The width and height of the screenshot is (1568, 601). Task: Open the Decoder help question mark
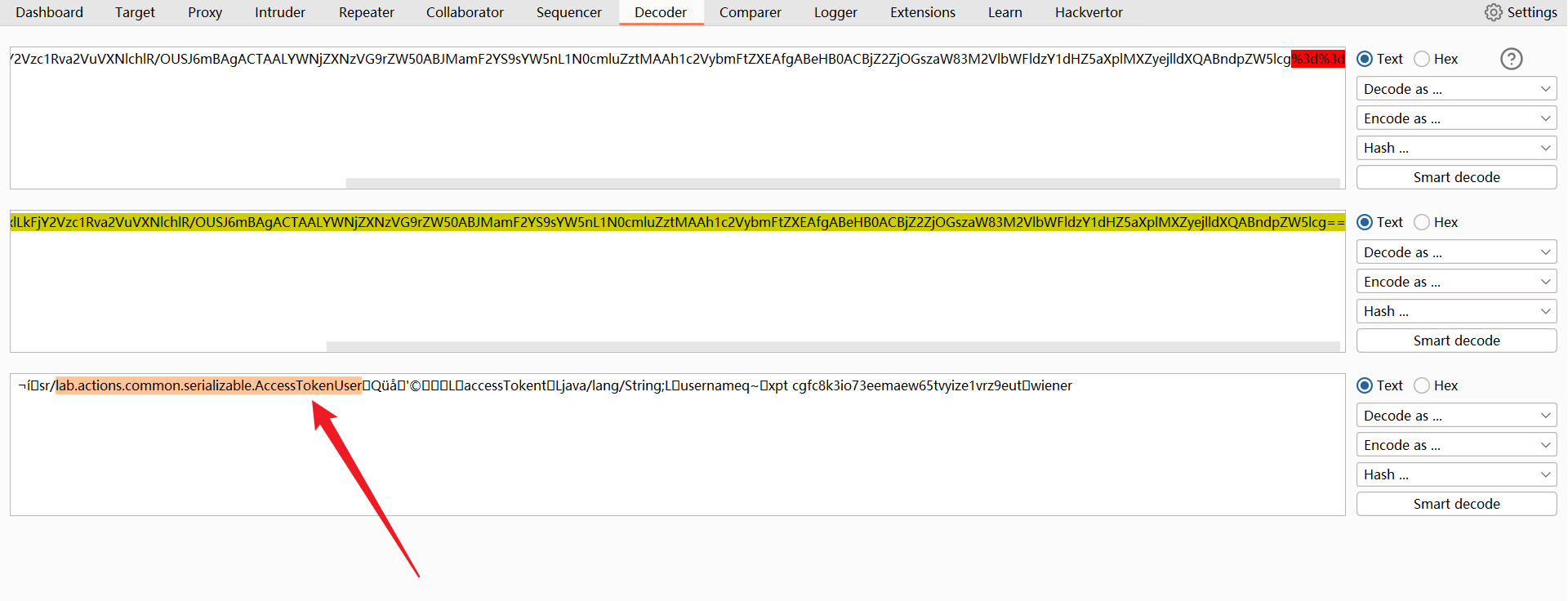pos(1512,59)
